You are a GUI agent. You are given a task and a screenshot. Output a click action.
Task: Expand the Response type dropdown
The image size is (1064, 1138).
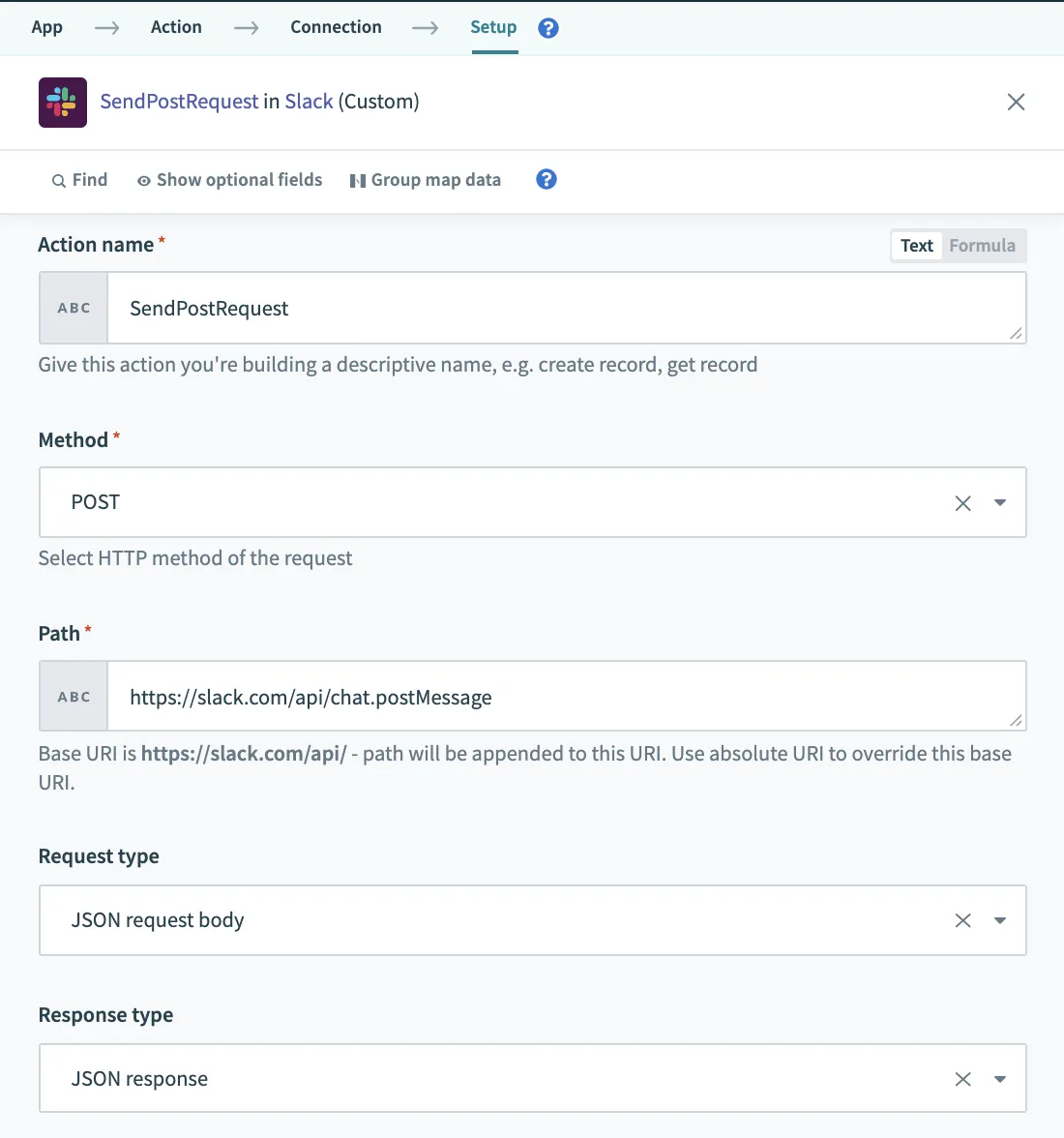pos(1000,1080)
